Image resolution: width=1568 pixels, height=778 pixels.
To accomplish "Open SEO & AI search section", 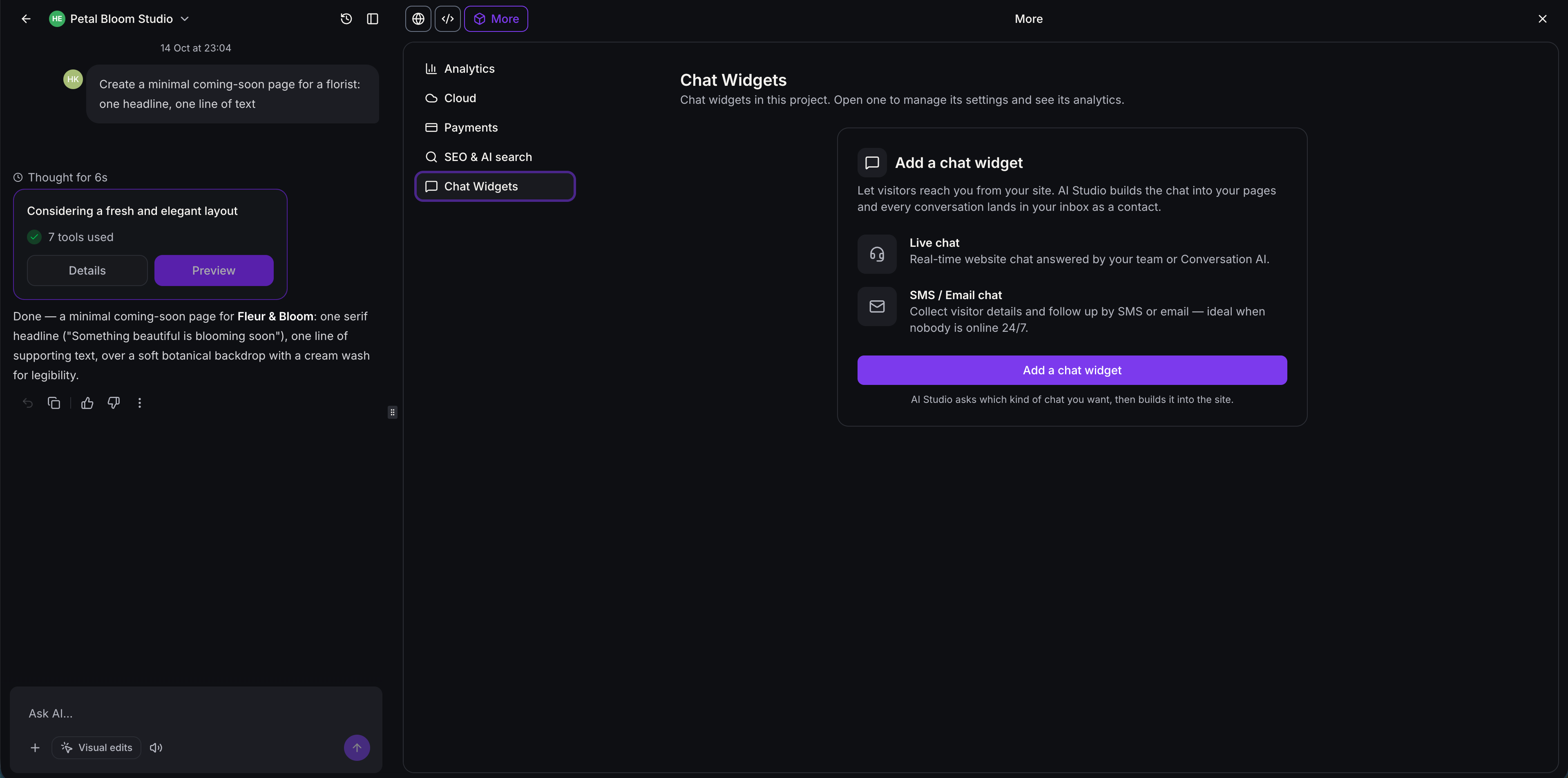I will (495, 157).
